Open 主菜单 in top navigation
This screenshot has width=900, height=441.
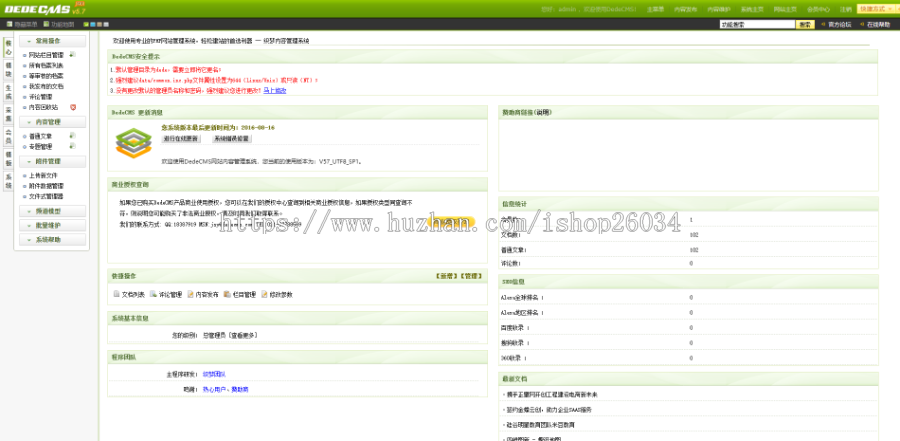coord(655,9)
